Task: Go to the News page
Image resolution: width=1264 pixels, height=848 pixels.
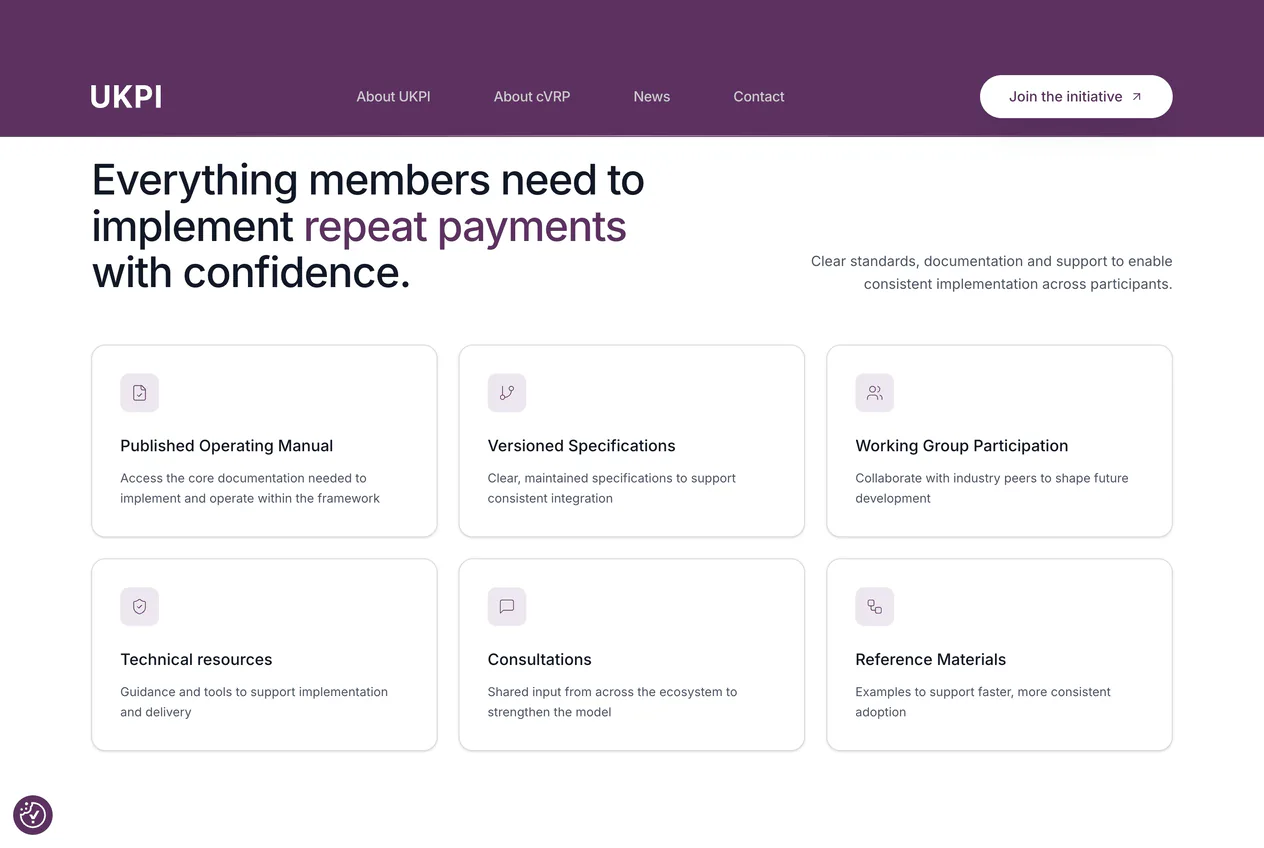Action: pos(652,97)
